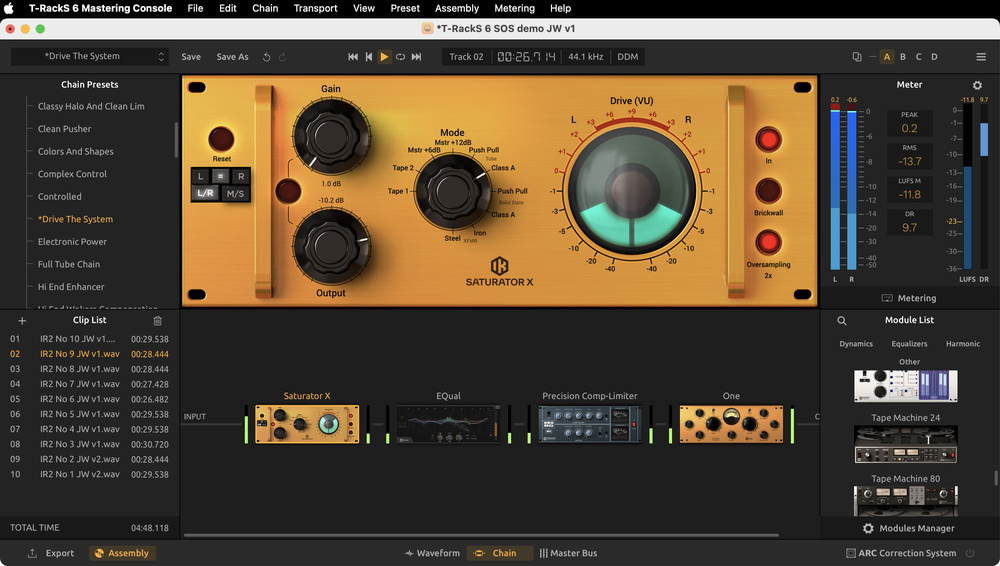Click the Track 02 display
This screenshot has height=566, width=1000.
[x=466, y=57]
